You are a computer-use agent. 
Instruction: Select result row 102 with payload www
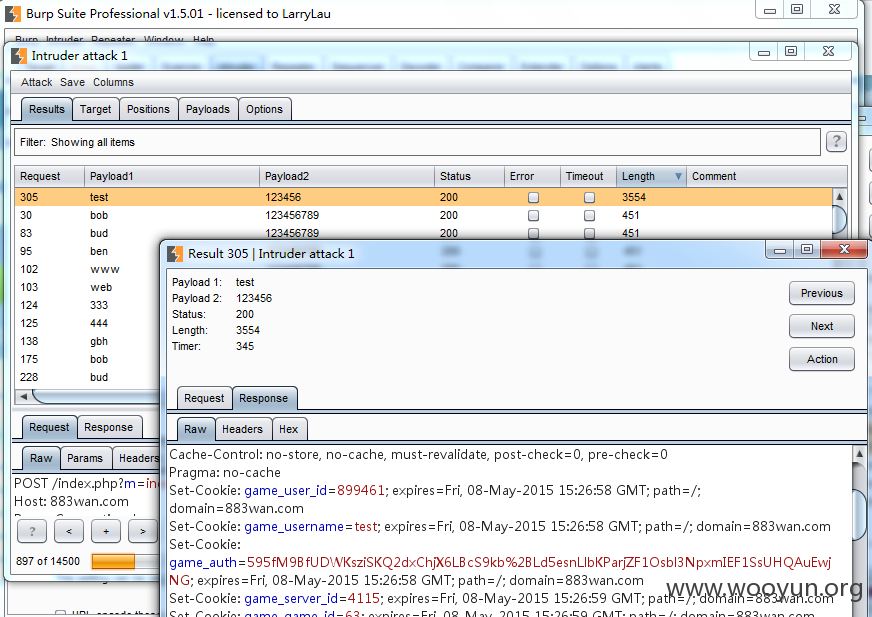87,269
